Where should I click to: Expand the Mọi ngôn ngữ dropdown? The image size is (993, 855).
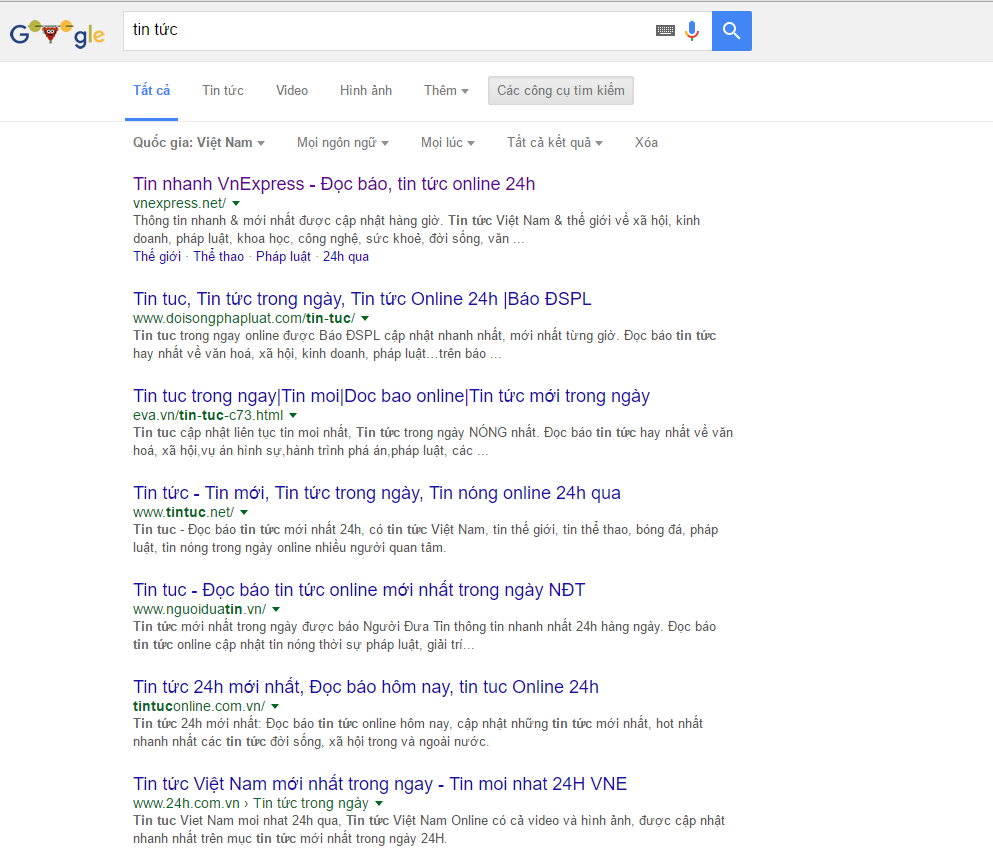tap(342, 142)
